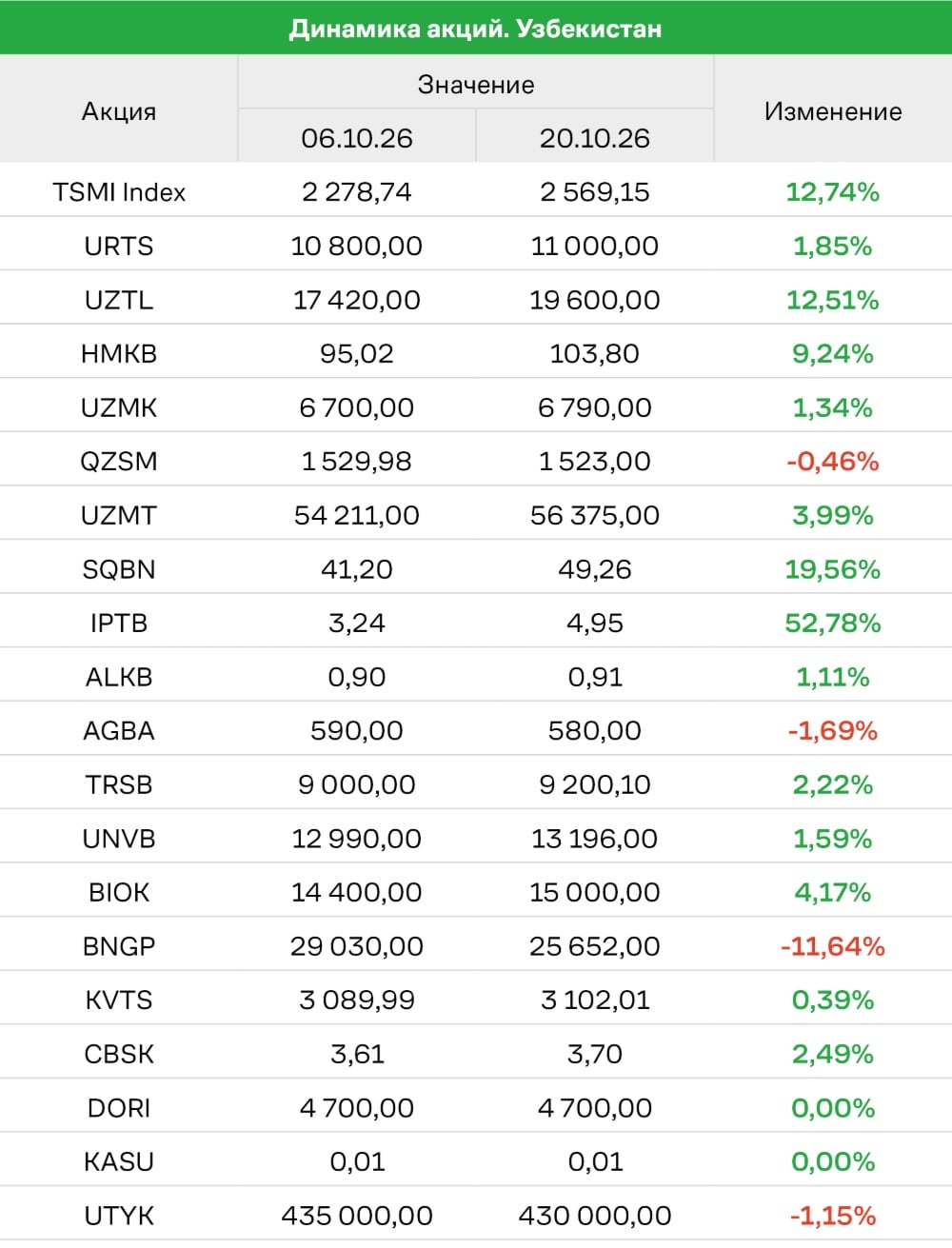952x1248 pixels.
Task: Click the 06.10.26 date column header
Action: pyautogui.click(x=357, y=138)
